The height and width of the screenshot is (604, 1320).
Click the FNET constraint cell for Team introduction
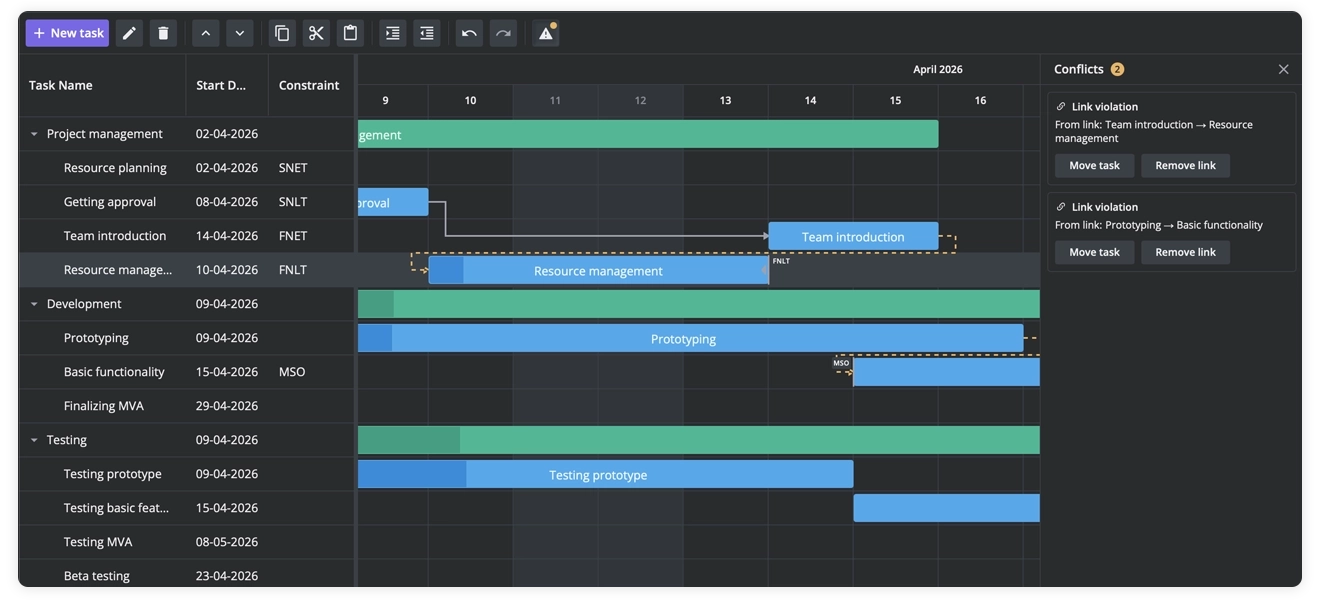[311, 236]
